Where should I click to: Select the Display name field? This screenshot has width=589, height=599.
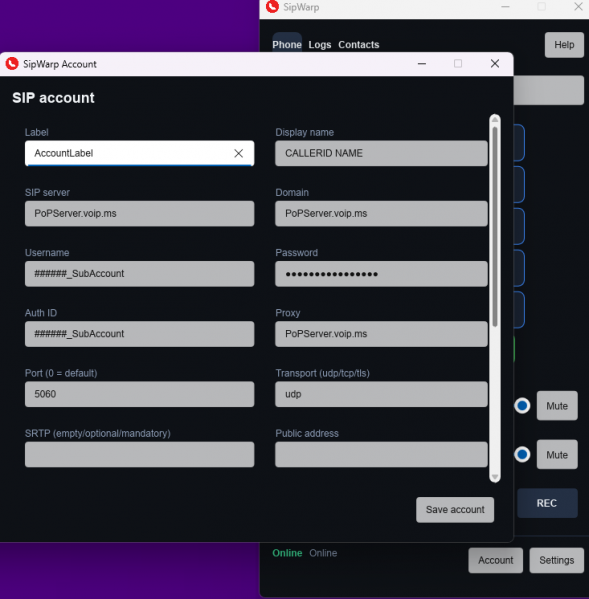point(381,153)
